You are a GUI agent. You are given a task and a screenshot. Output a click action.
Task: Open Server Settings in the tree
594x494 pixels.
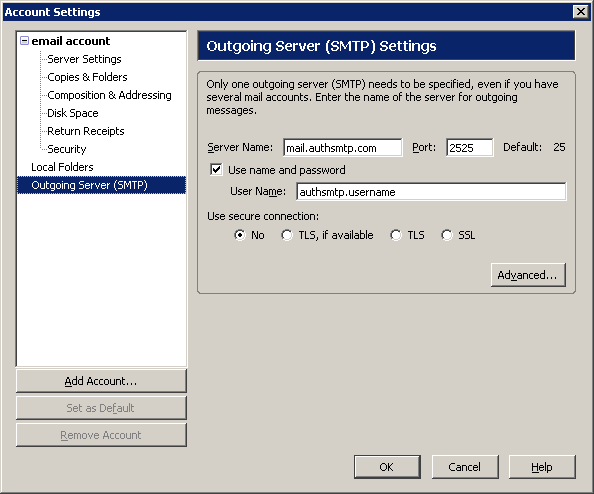(x=84, y=59)
